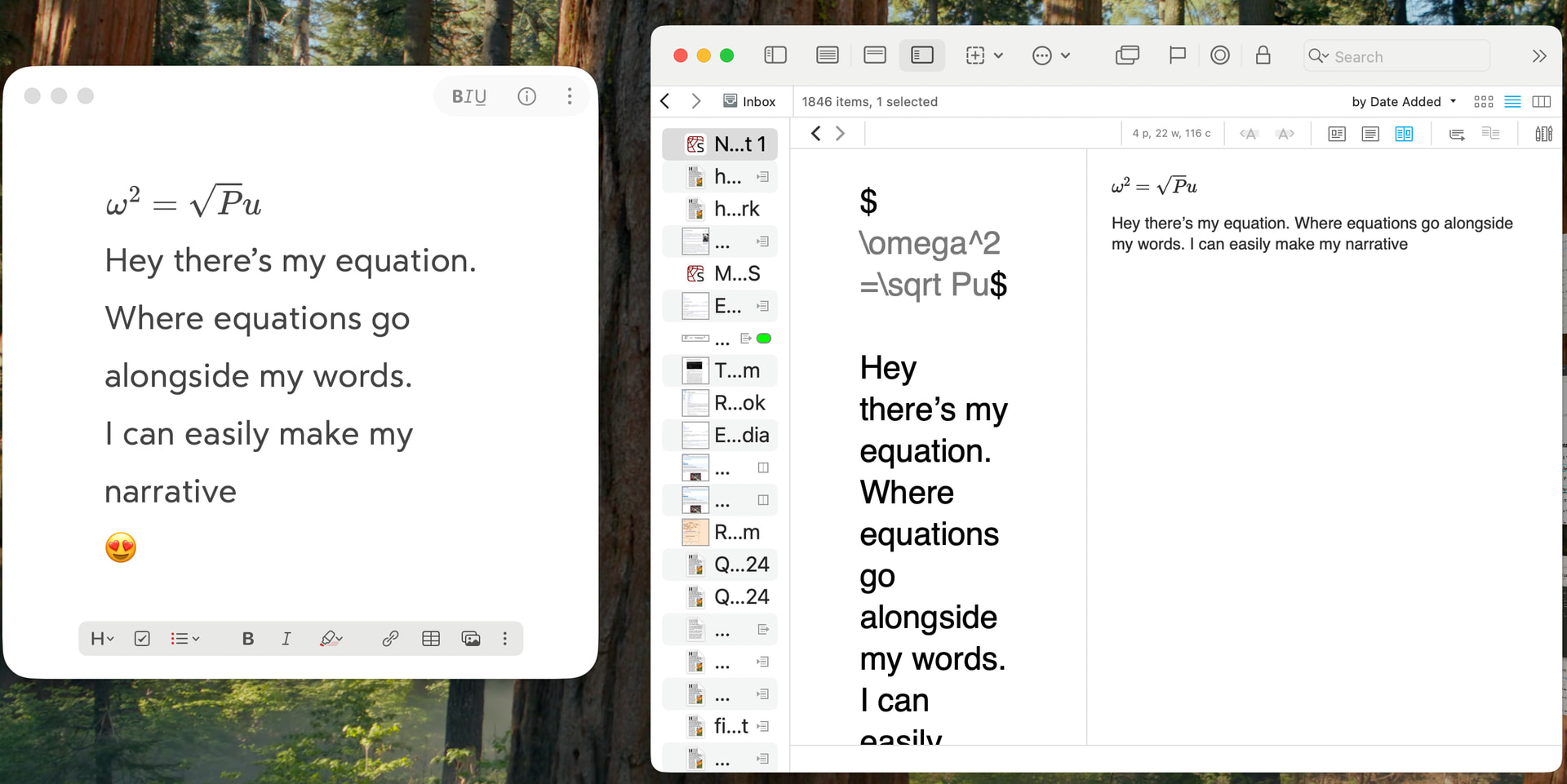Switch to icon grid view
The height and width of the screenshot is (784, 1567).
coord(1483,102)
